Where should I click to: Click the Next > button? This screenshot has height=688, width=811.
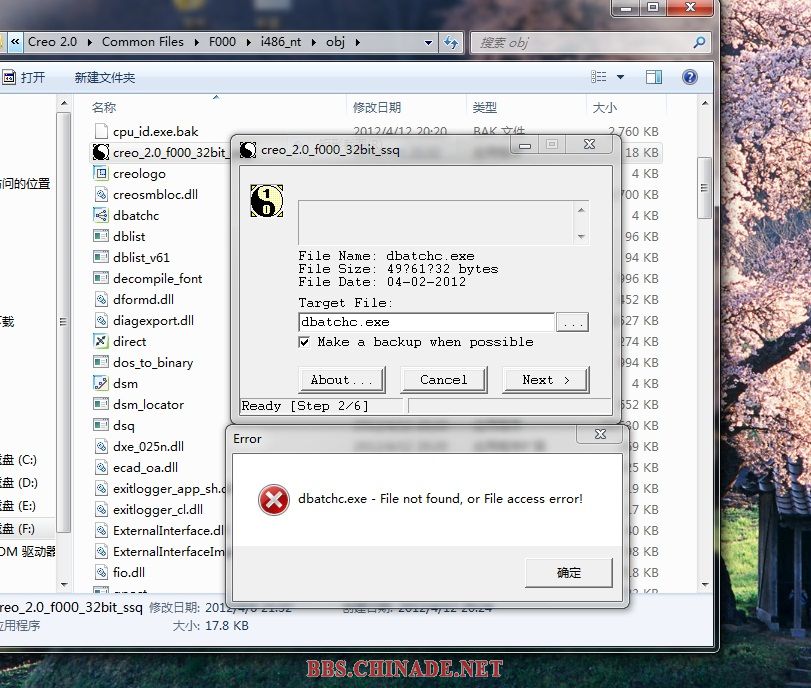(546, 380)
